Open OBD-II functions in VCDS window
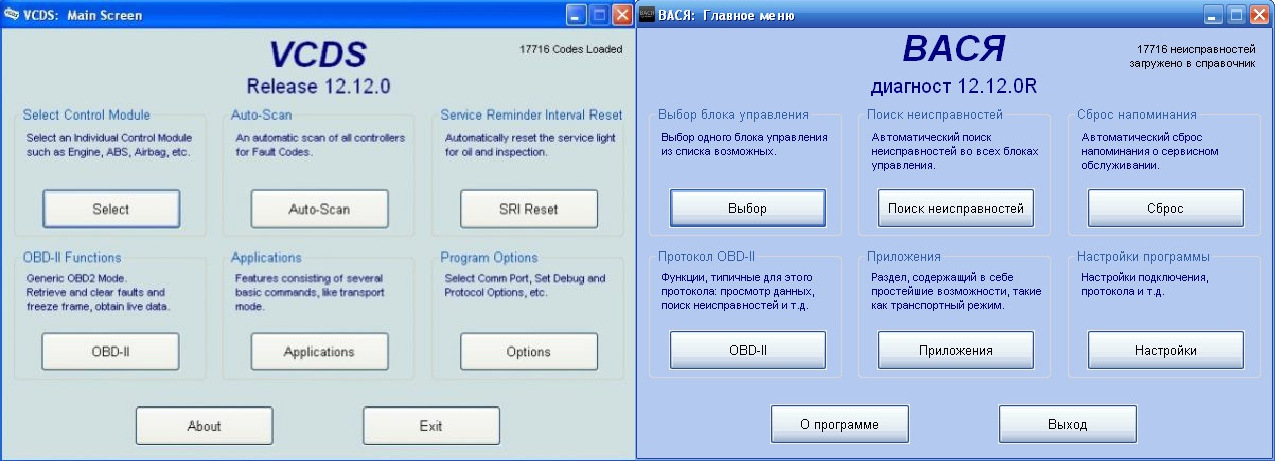The height and width of the screenshot is (461, 1275). [111, 351]
